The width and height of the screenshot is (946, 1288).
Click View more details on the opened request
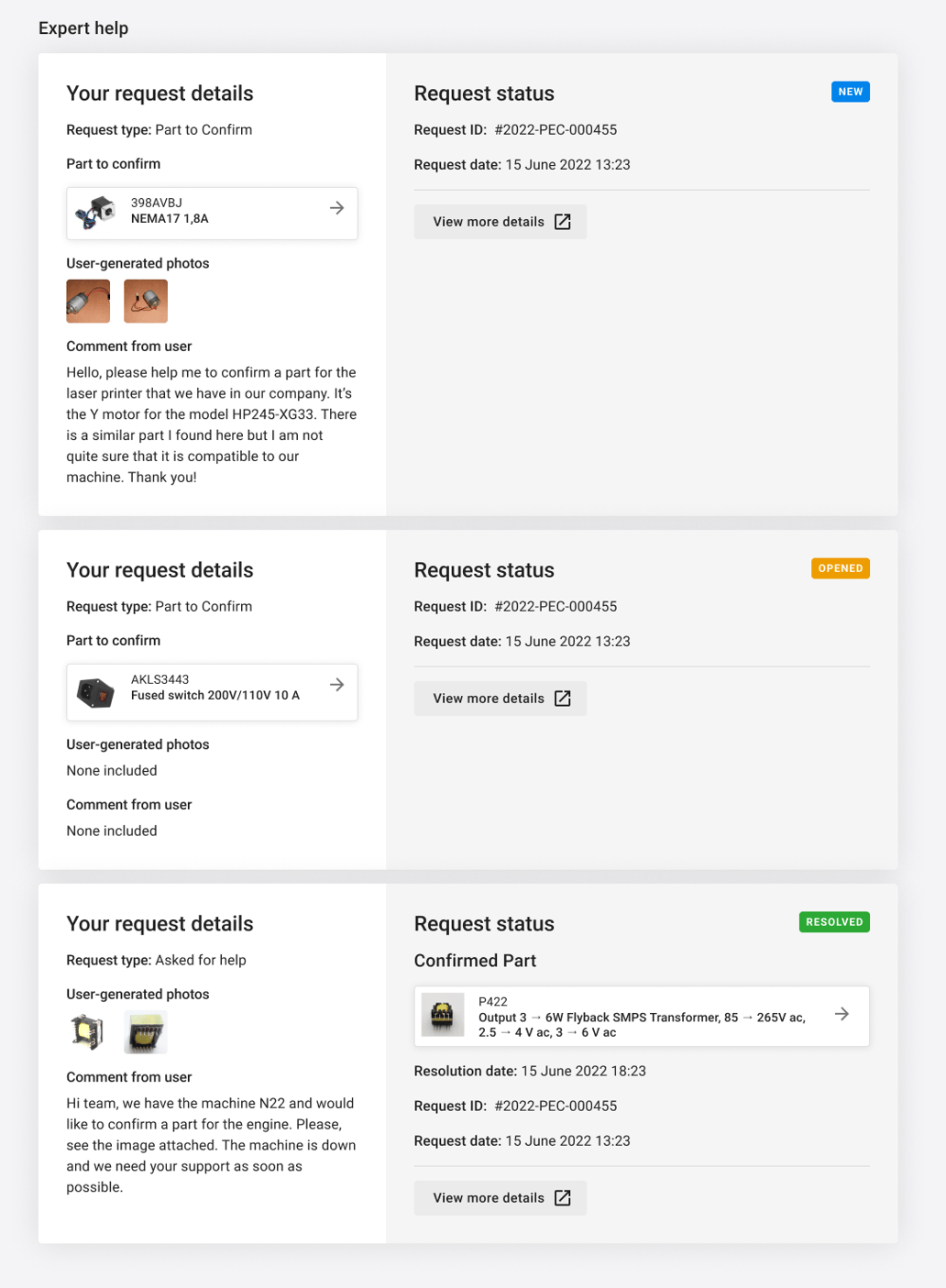(500, 698)
